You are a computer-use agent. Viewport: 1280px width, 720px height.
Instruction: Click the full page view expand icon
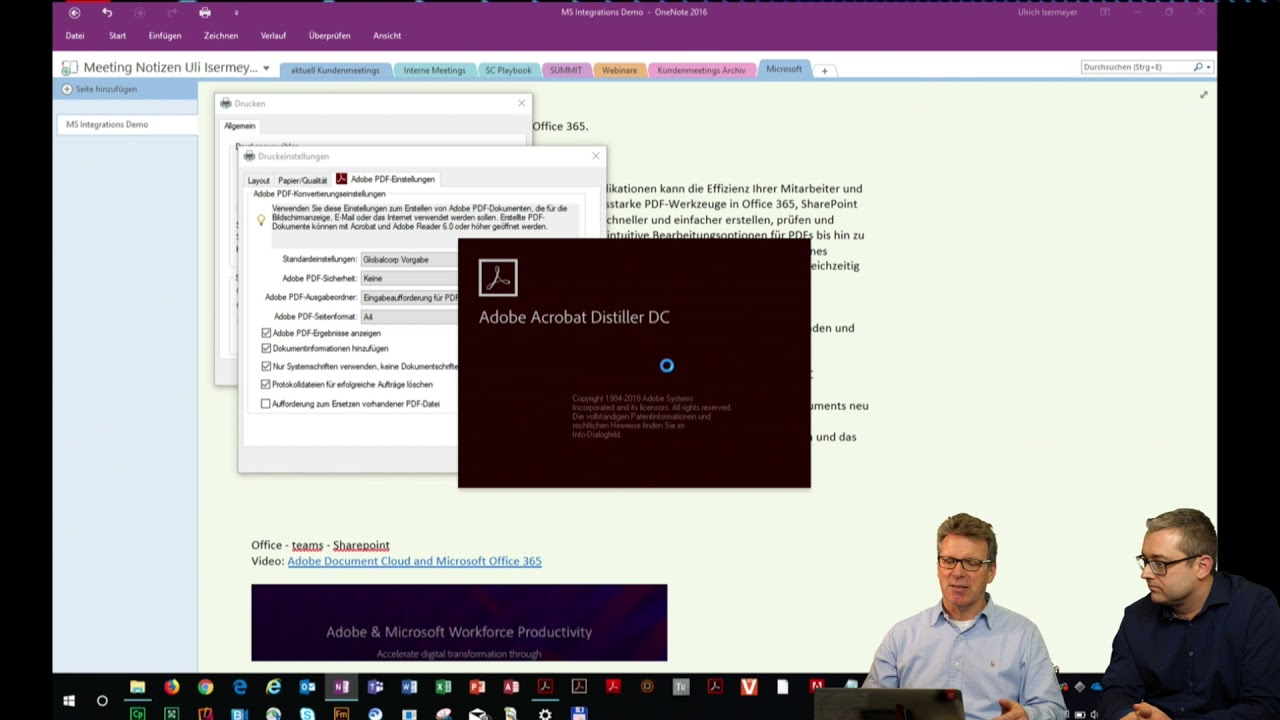(1203, 95)
